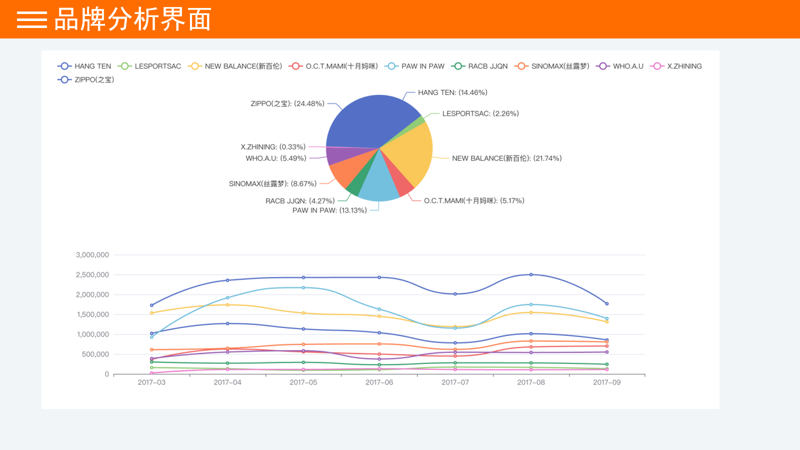The width and height of the screenshot is (800, 450).
Task: Click the 2017-04 axis label
Action: (228, 382)
